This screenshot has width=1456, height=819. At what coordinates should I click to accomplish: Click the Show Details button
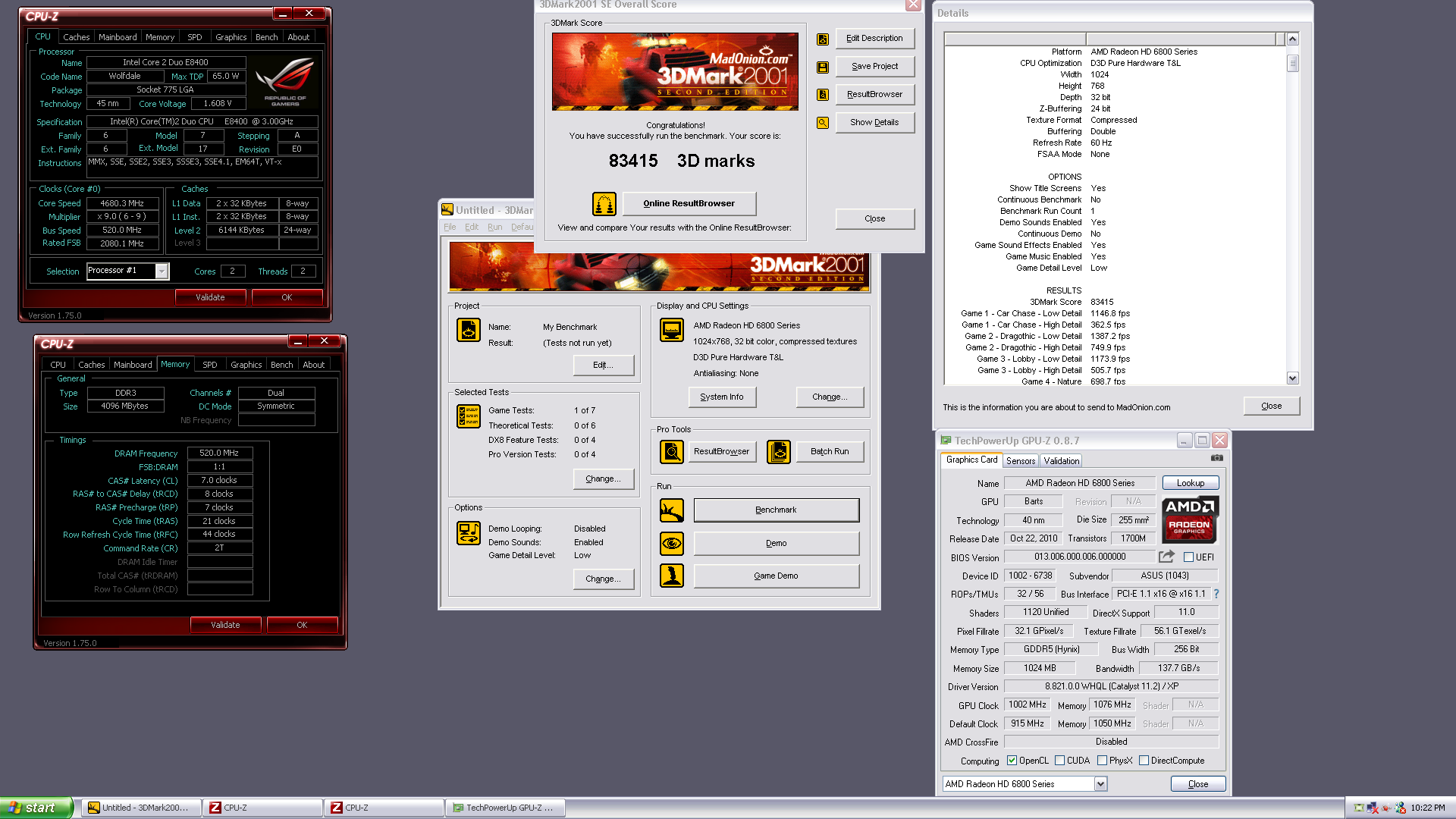tap(875, 122)
